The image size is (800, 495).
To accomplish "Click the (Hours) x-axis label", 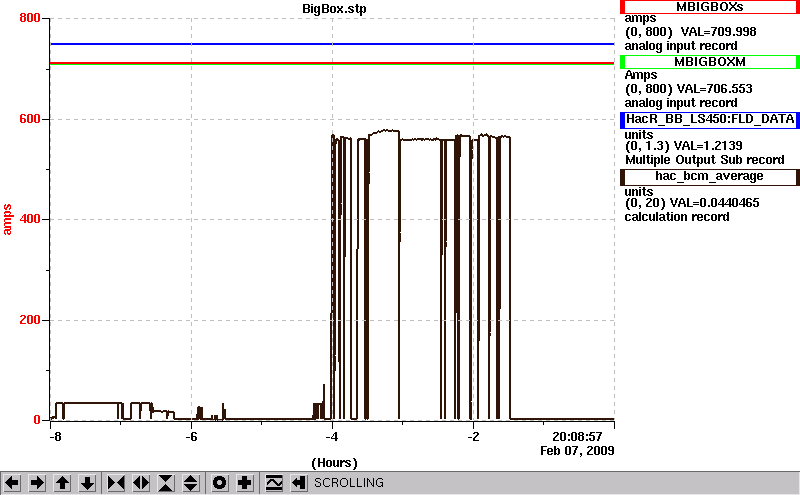I will click(334, 463).
